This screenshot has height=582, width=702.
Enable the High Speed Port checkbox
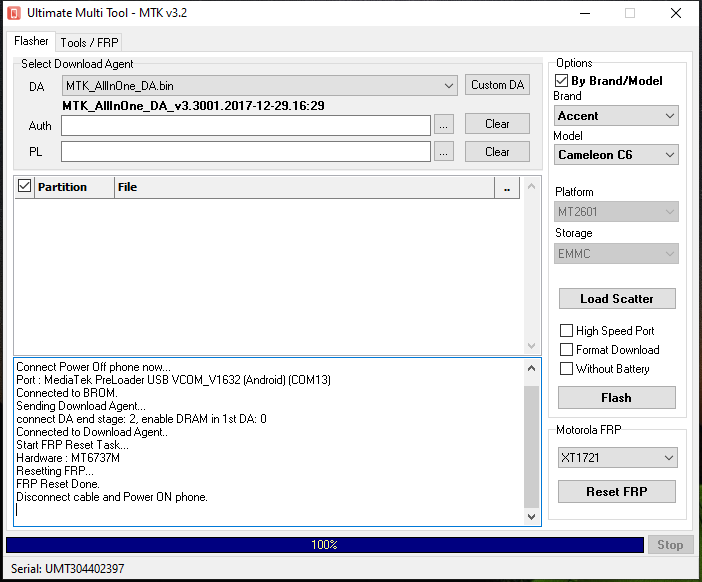click(566, 330)
